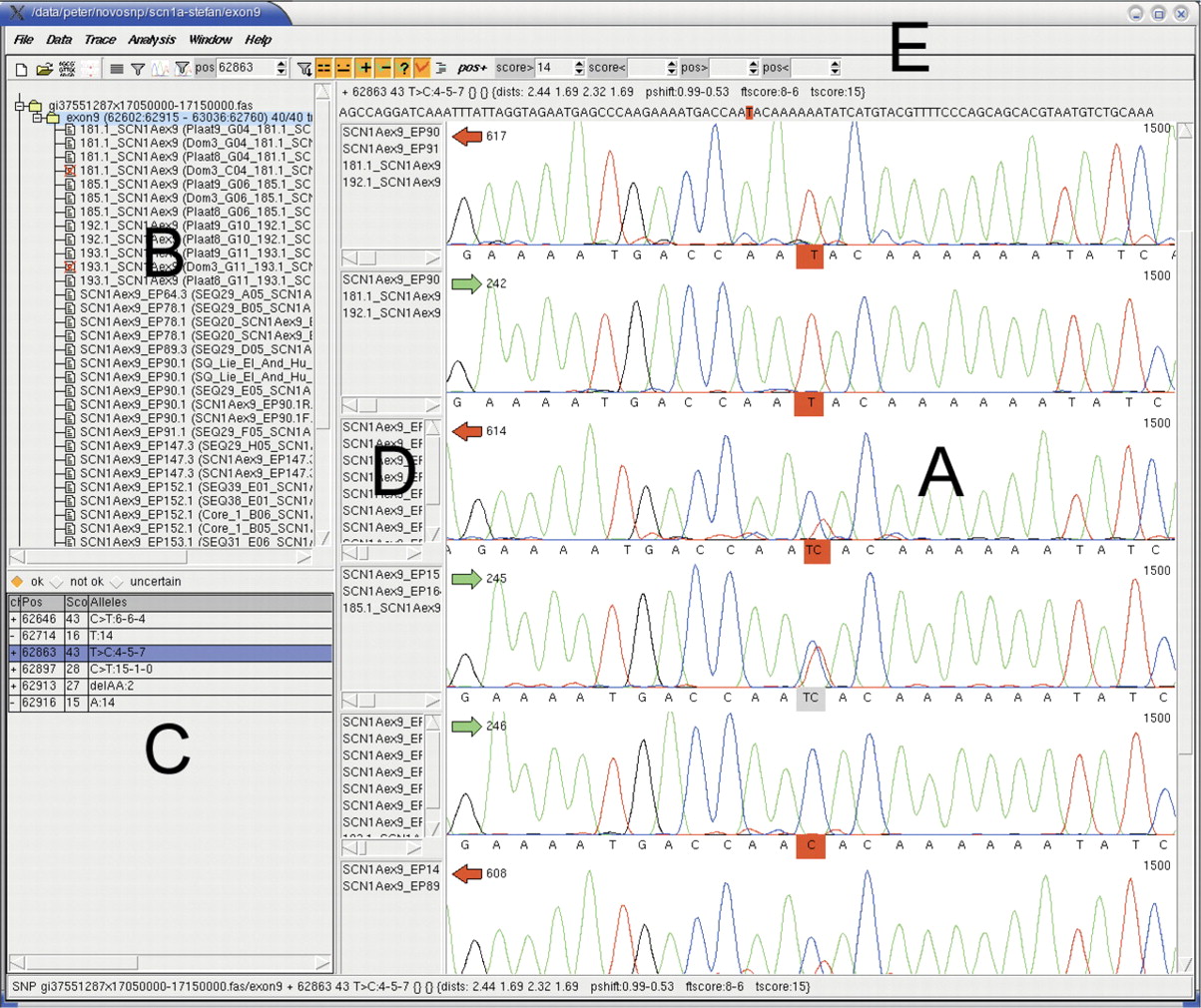
Task: Select the 'uncertain' radio option
Action: point(117,582)
